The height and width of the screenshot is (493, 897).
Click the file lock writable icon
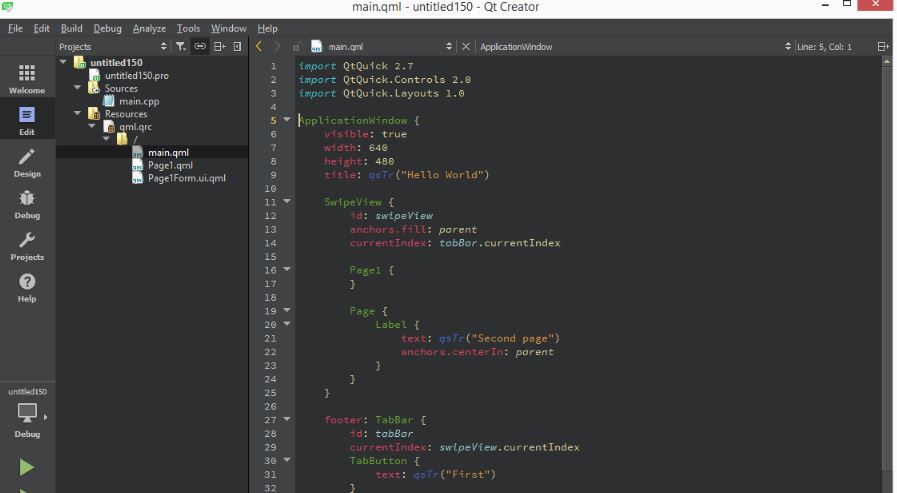[x=296, y=47]
